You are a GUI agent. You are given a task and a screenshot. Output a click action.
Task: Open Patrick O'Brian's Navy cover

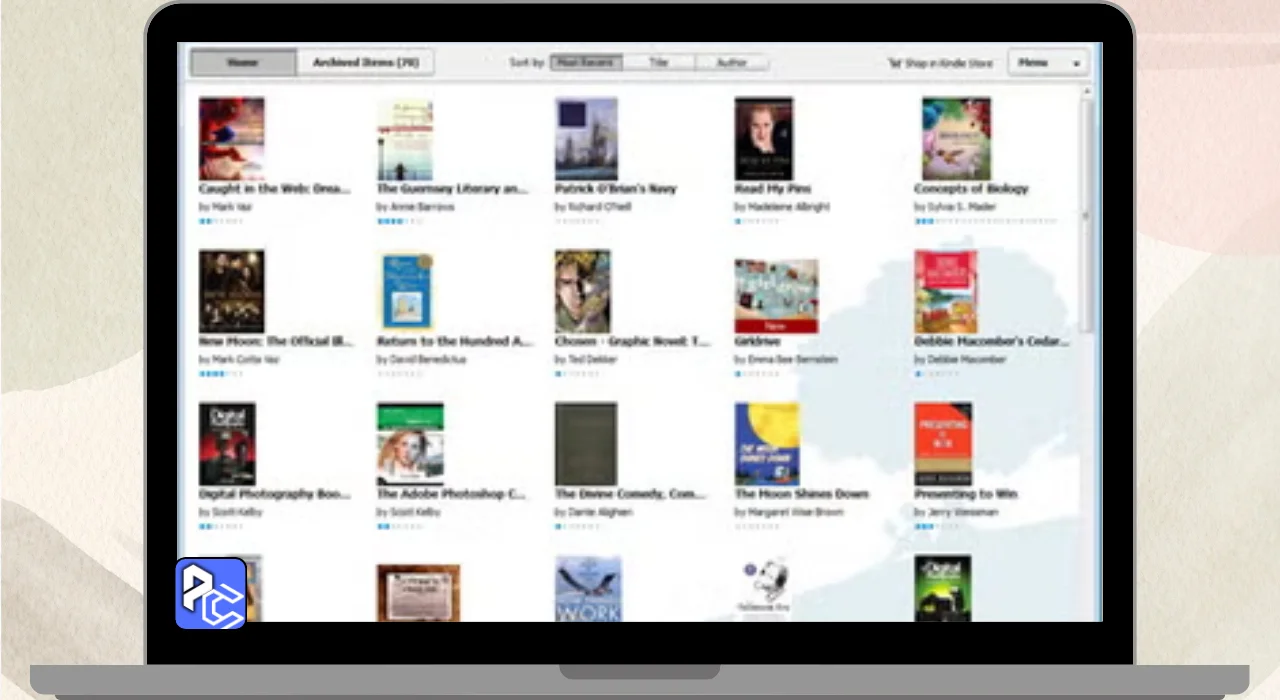[x=586, y=138]
